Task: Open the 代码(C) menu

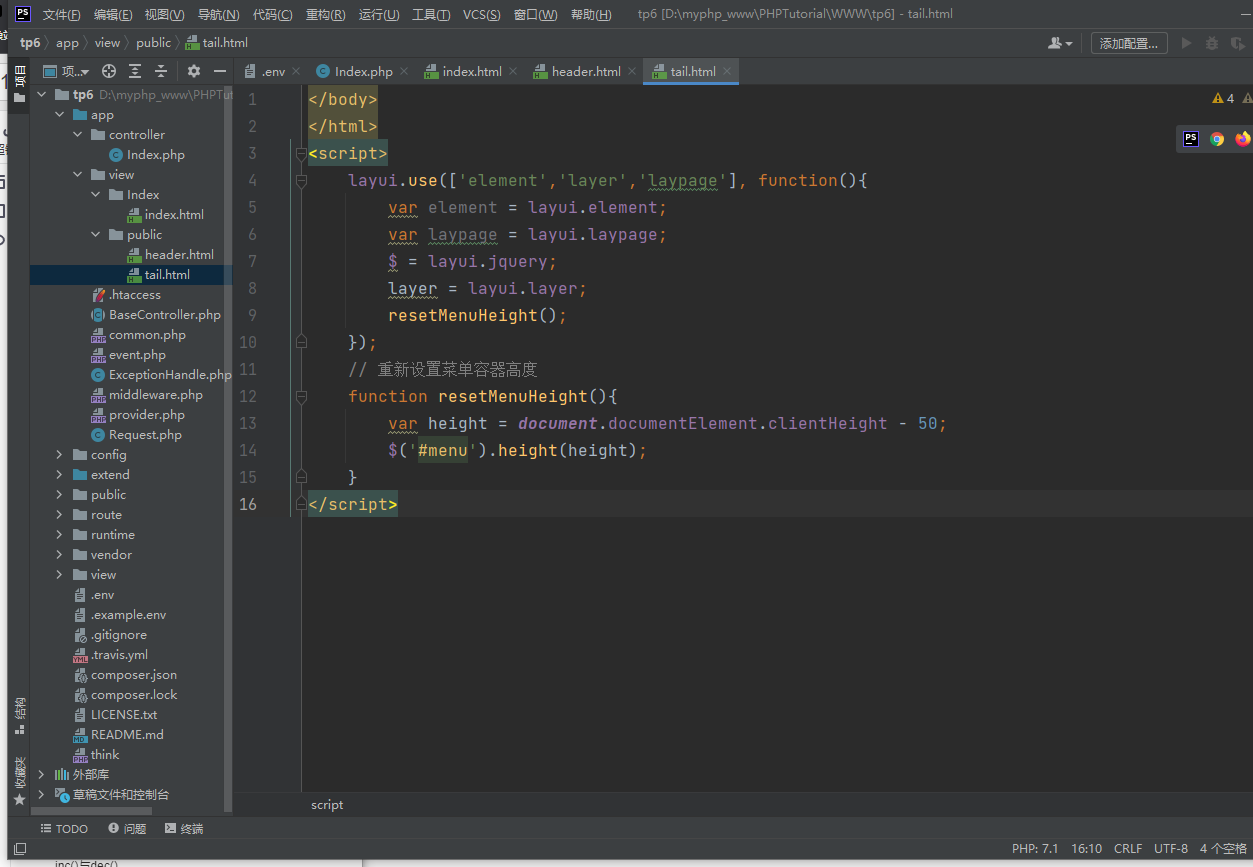Action: [x=273, y=14]
